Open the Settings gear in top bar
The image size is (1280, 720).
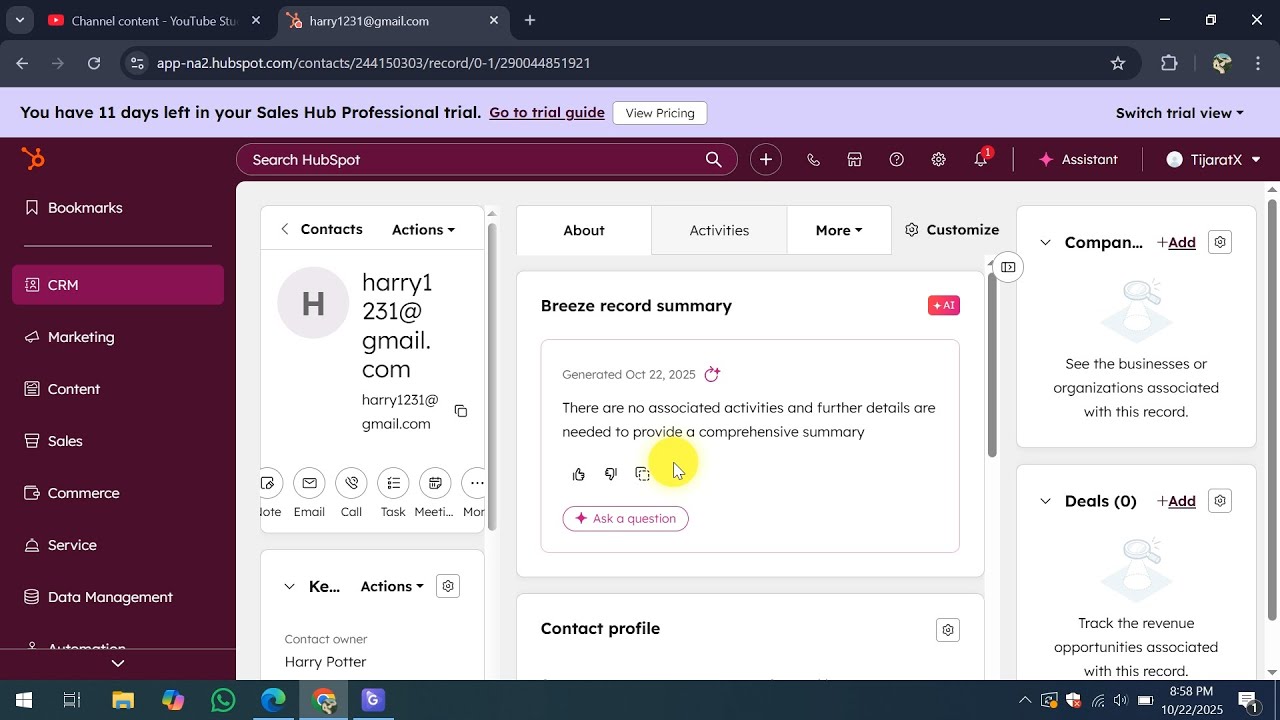939,160
